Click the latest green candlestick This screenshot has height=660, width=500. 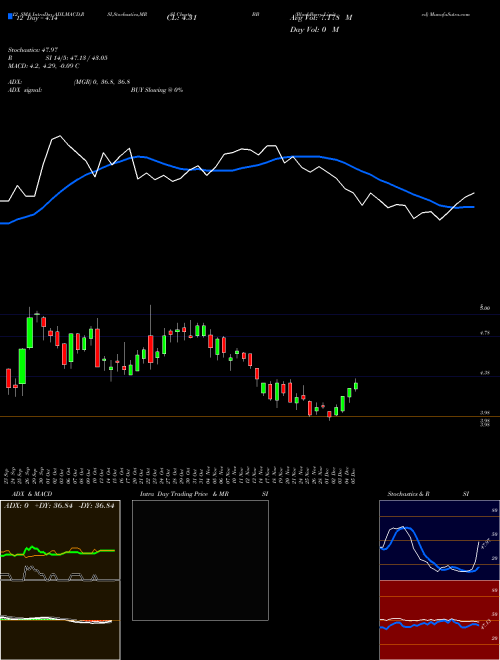(356, 386)
